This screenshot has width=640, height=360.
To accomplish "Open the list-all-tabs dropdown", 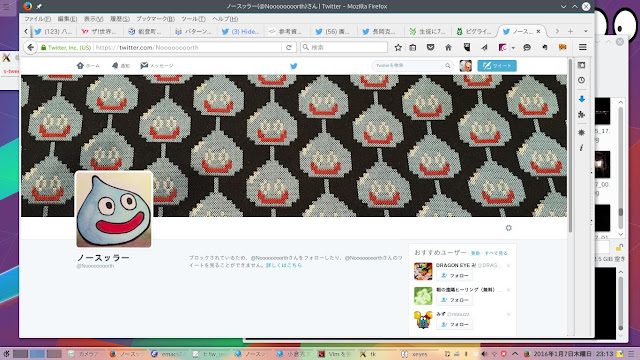I will 585,31.
